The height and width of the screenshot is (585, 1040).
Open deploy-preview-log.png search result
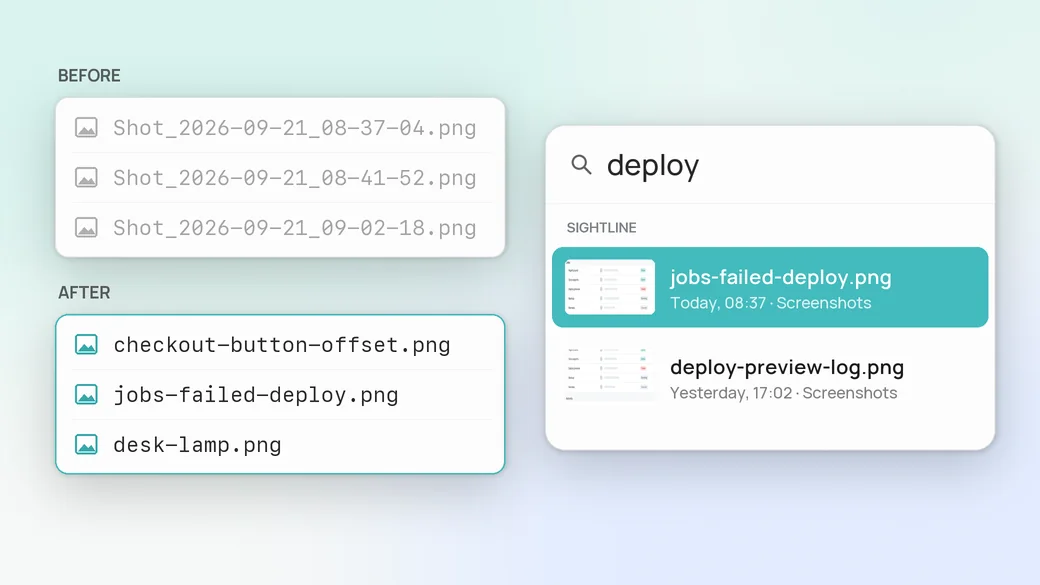(770, 377)
